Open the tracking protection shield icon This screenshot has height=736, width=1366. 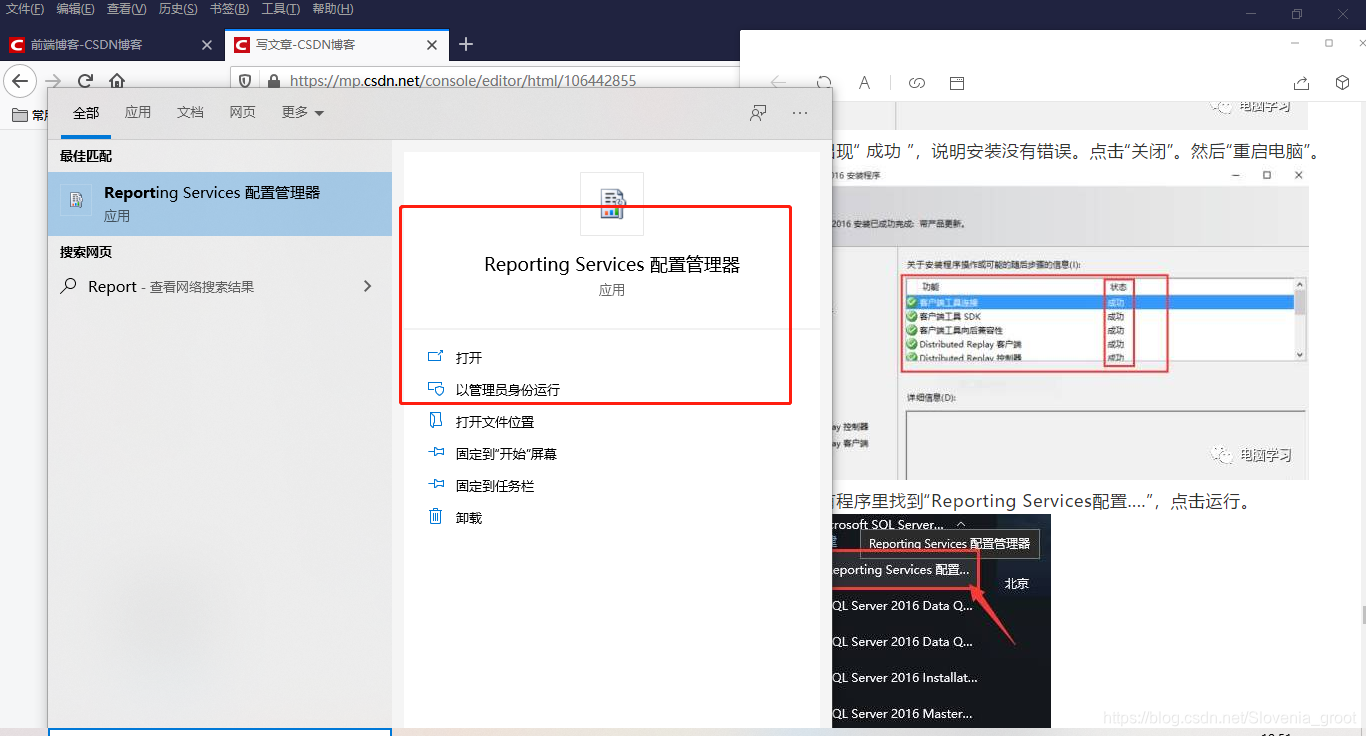pyautogui.click(x=247, y=81)
